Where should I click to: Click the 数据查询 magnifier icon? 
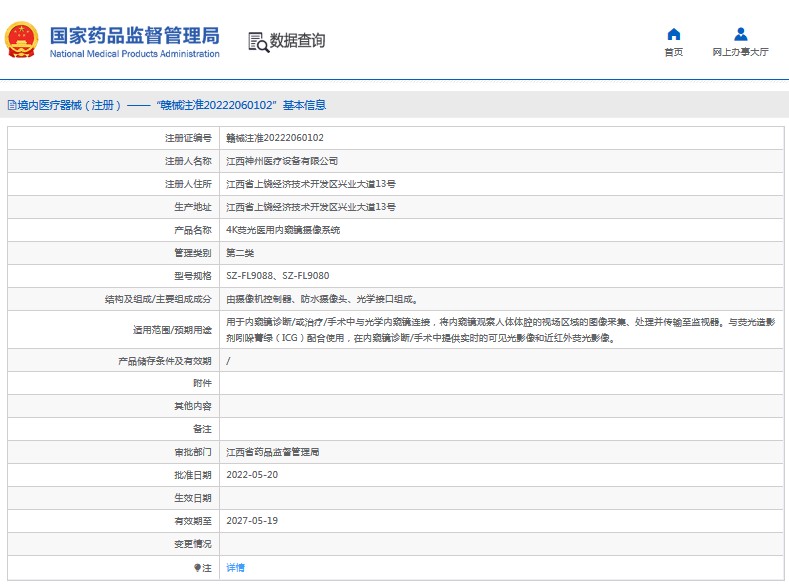pos(258,41)
